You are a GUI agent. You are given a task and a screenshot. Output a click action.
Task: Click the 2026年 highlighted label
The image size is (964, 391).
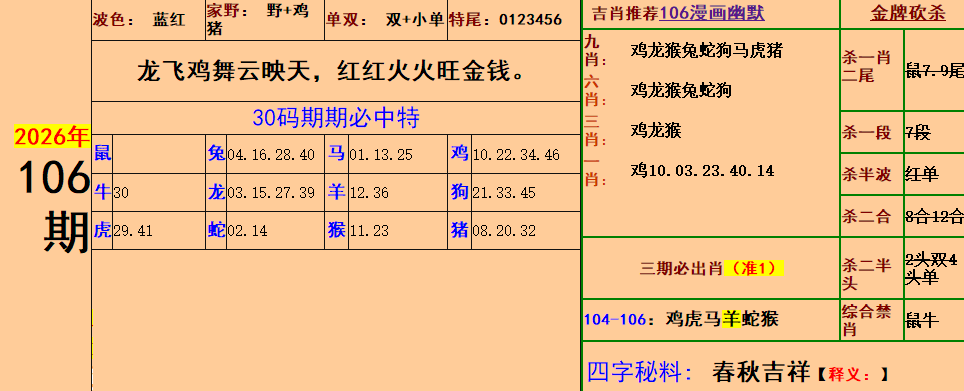coord(52,136)
